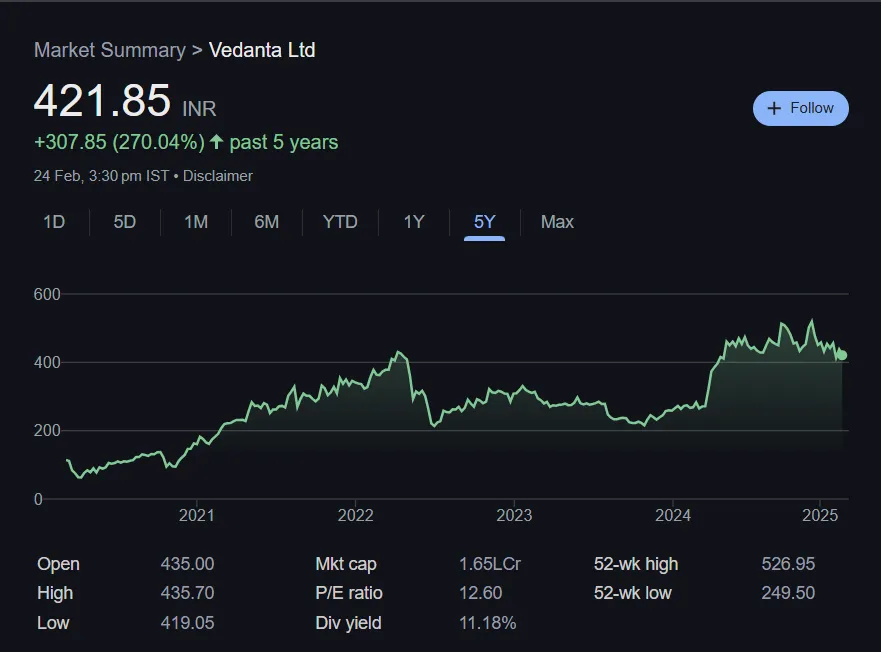Click the 52-wk high label
This screenshot has width=881, height=652.
(636, 564)
